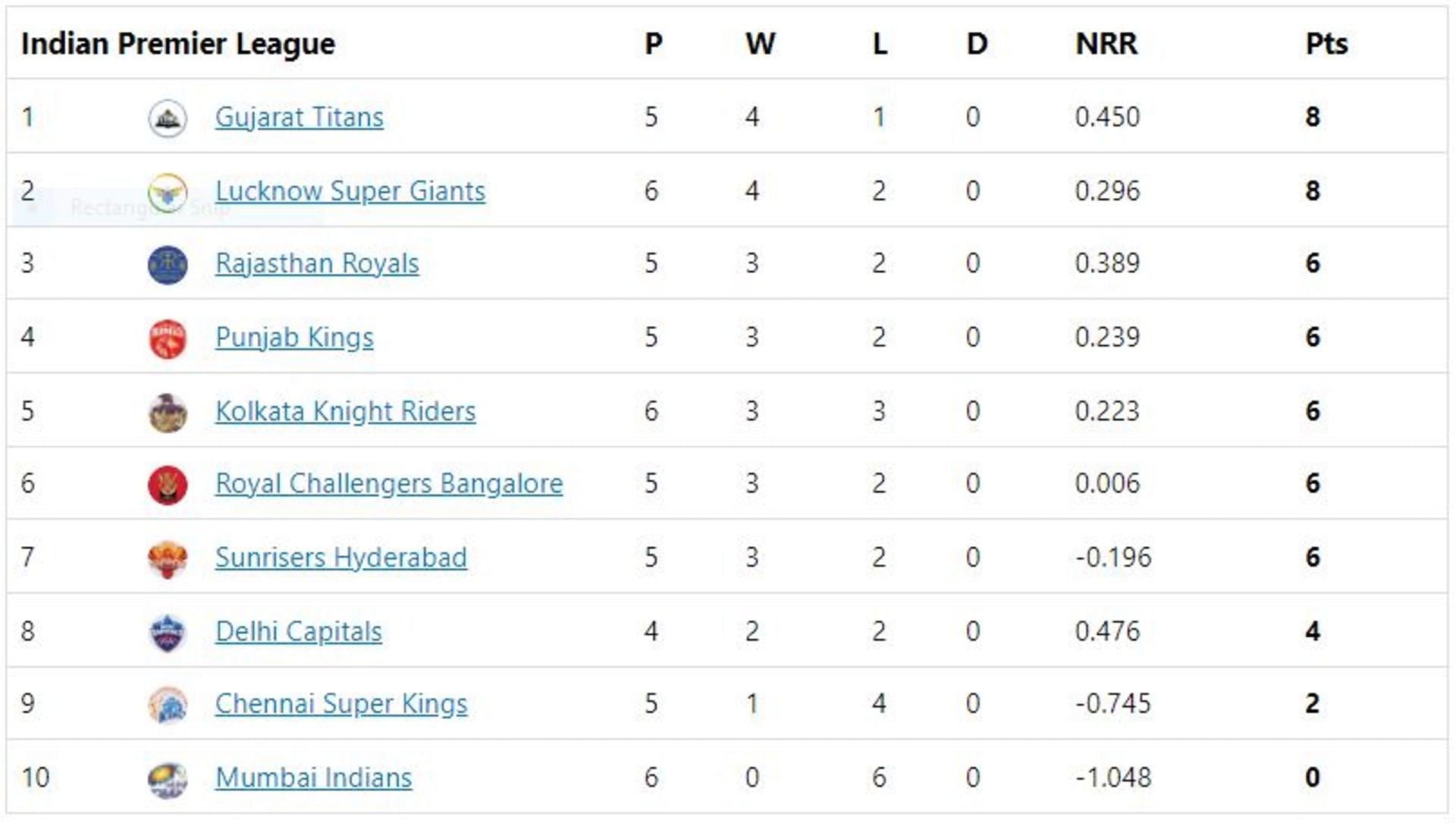Click the Chennai Super Kings logo

pyautogui.click(x=168, y=705)
